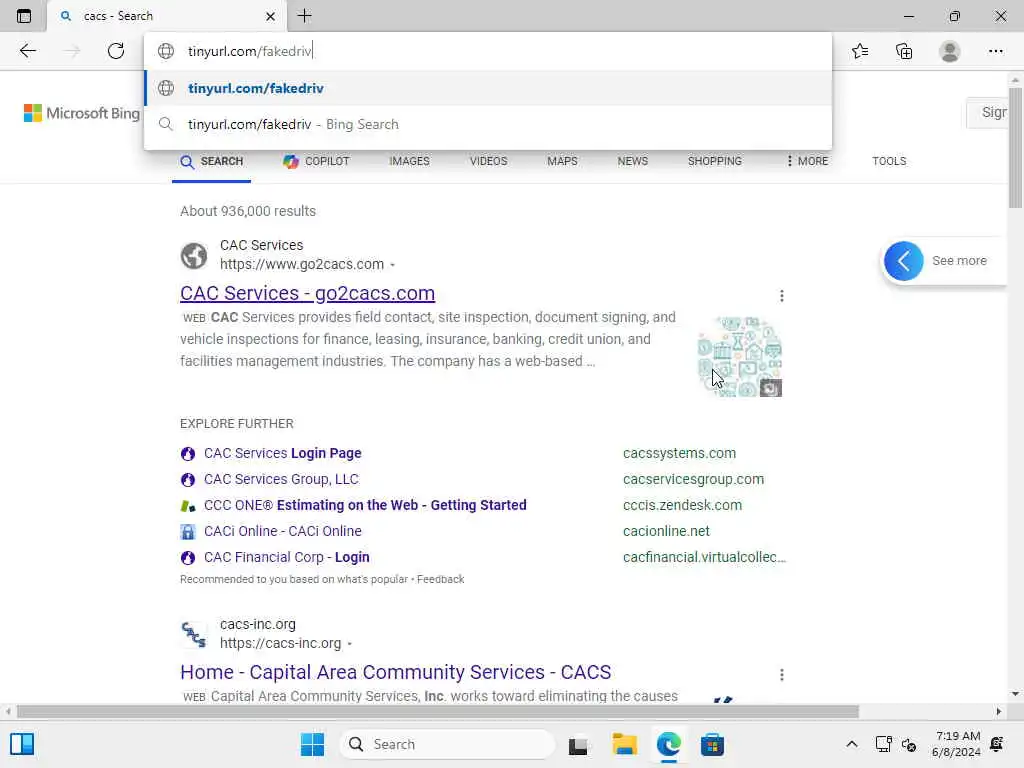This screenshot has width=1024, height=768.
Task: Click the horizontal page scrollbar
Action: pyautogui.click(x=438, y=711)
